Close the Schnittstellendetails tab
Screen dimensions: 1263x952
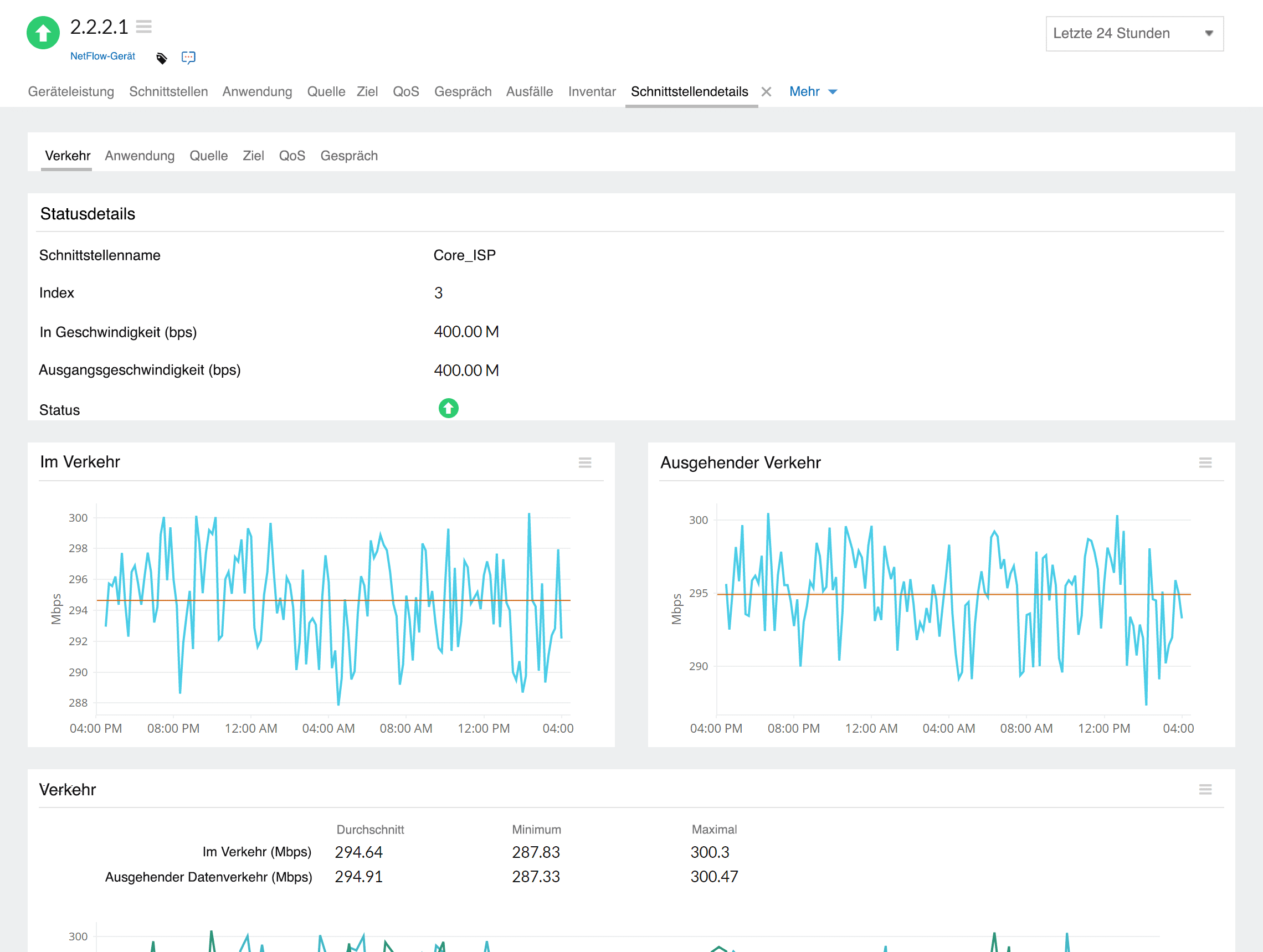click(766, 91)
